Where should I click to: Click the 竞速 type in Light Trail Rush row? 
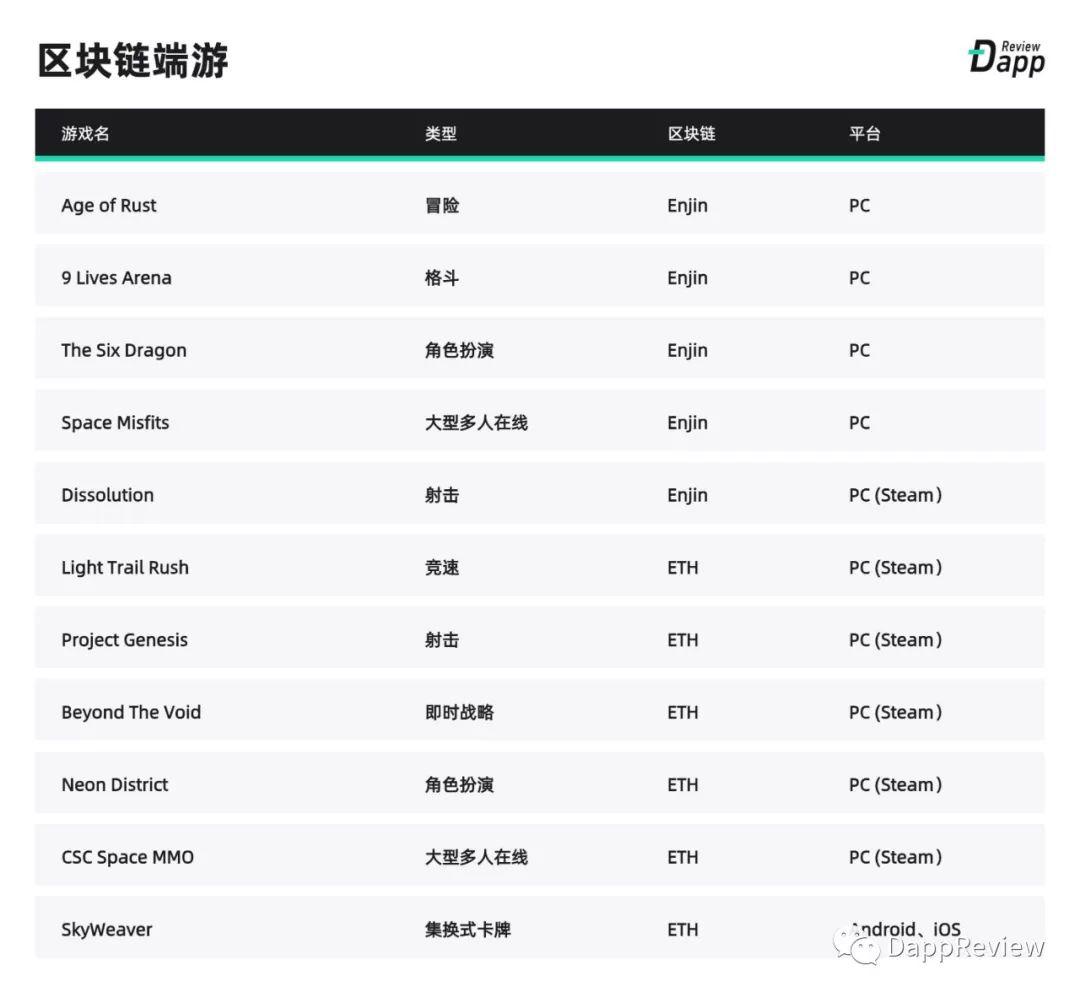[442, 568]
